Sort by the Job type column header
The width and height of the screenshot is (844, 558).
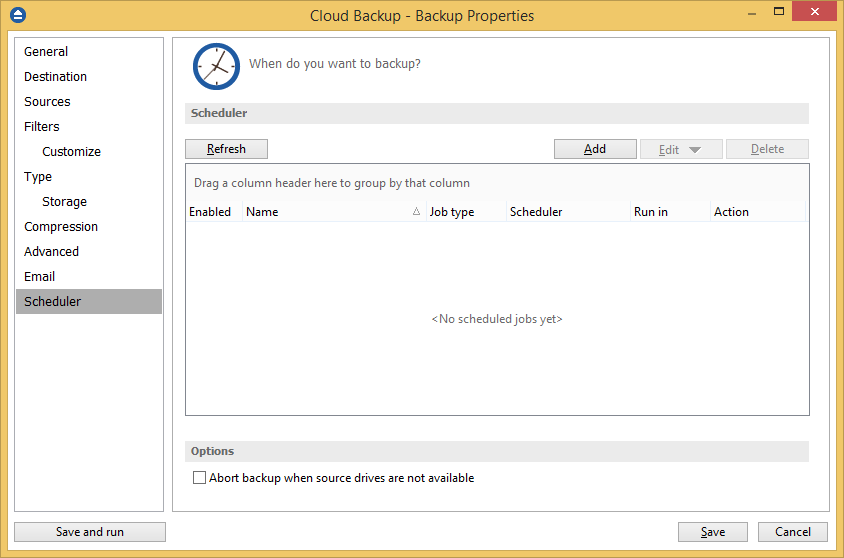pos(452,212)
